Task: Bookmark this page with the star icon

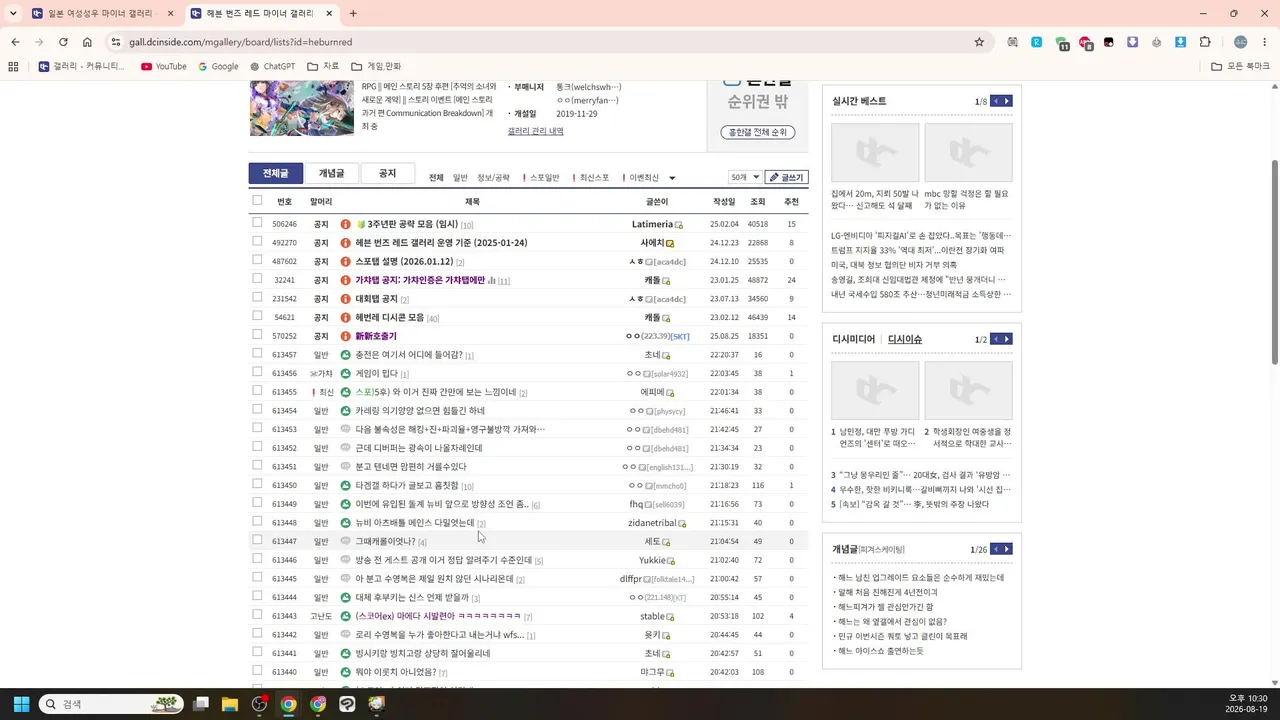Action: 979,42
